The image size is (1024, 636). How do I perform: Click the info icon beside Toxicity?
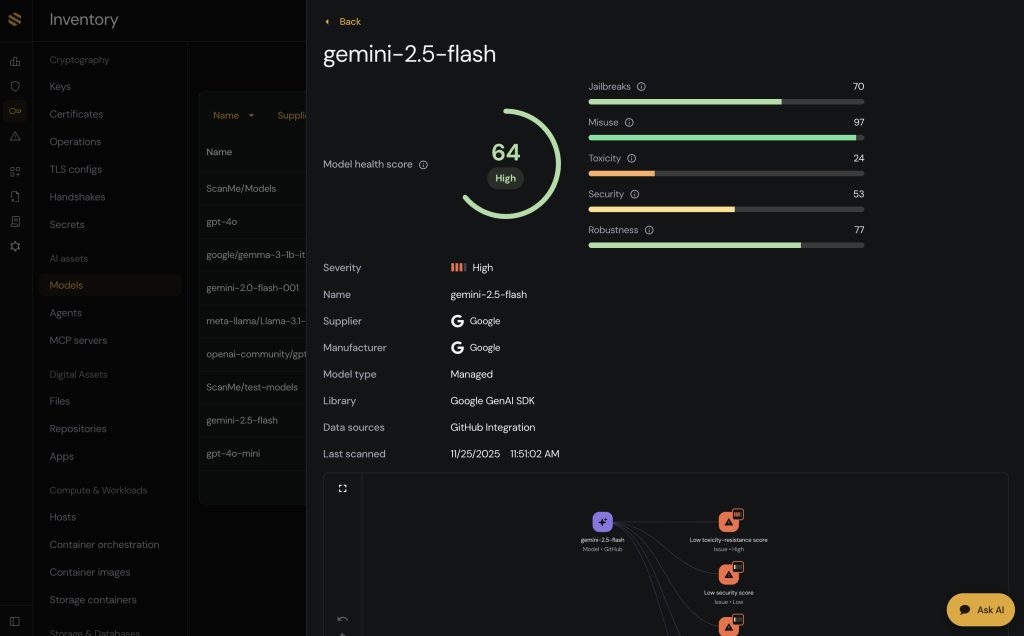pyautogui.click(x=631, y=159)
